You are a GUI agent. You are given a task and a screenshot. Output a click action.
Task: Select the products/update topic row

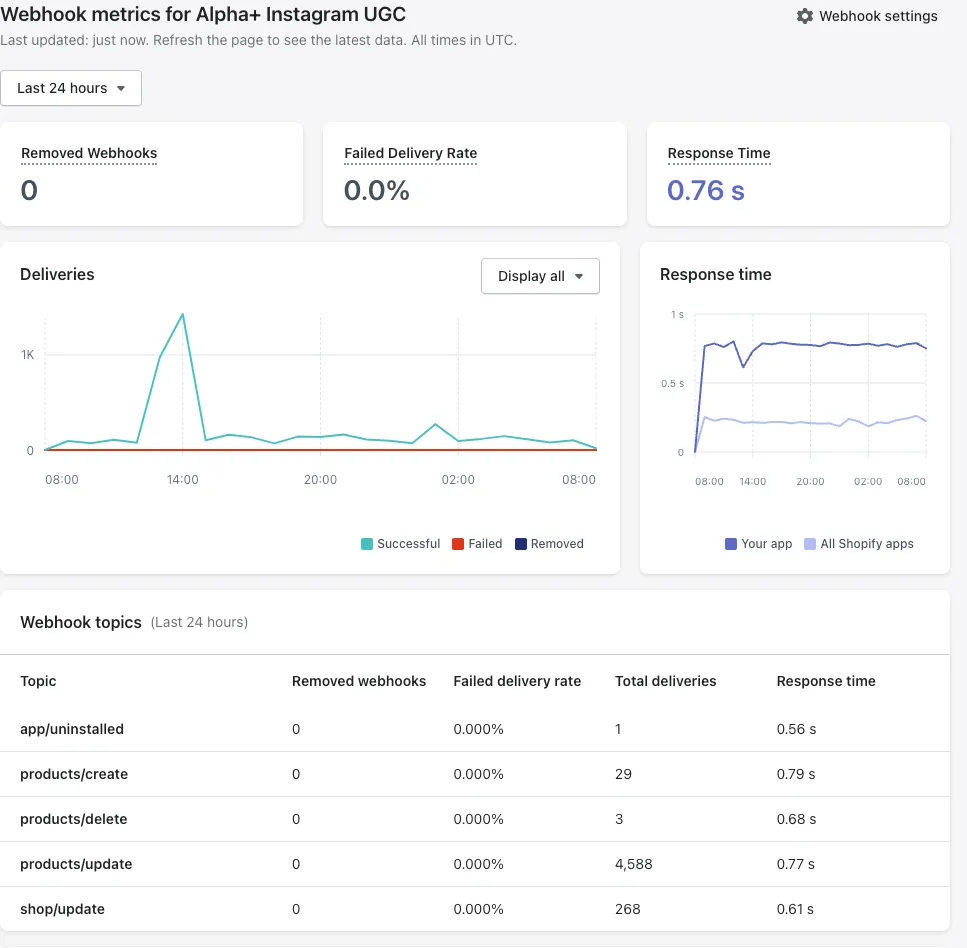pos(76,864)
